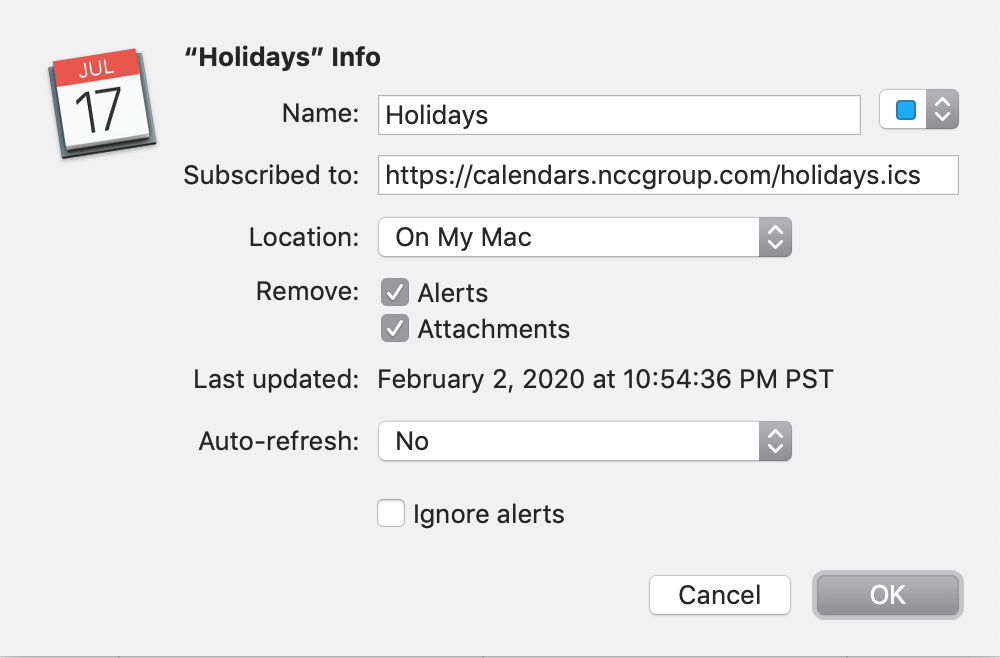Uncheck the Attachments checkbox
Viewport: 1000px width, 658px height.
[395, 328]
